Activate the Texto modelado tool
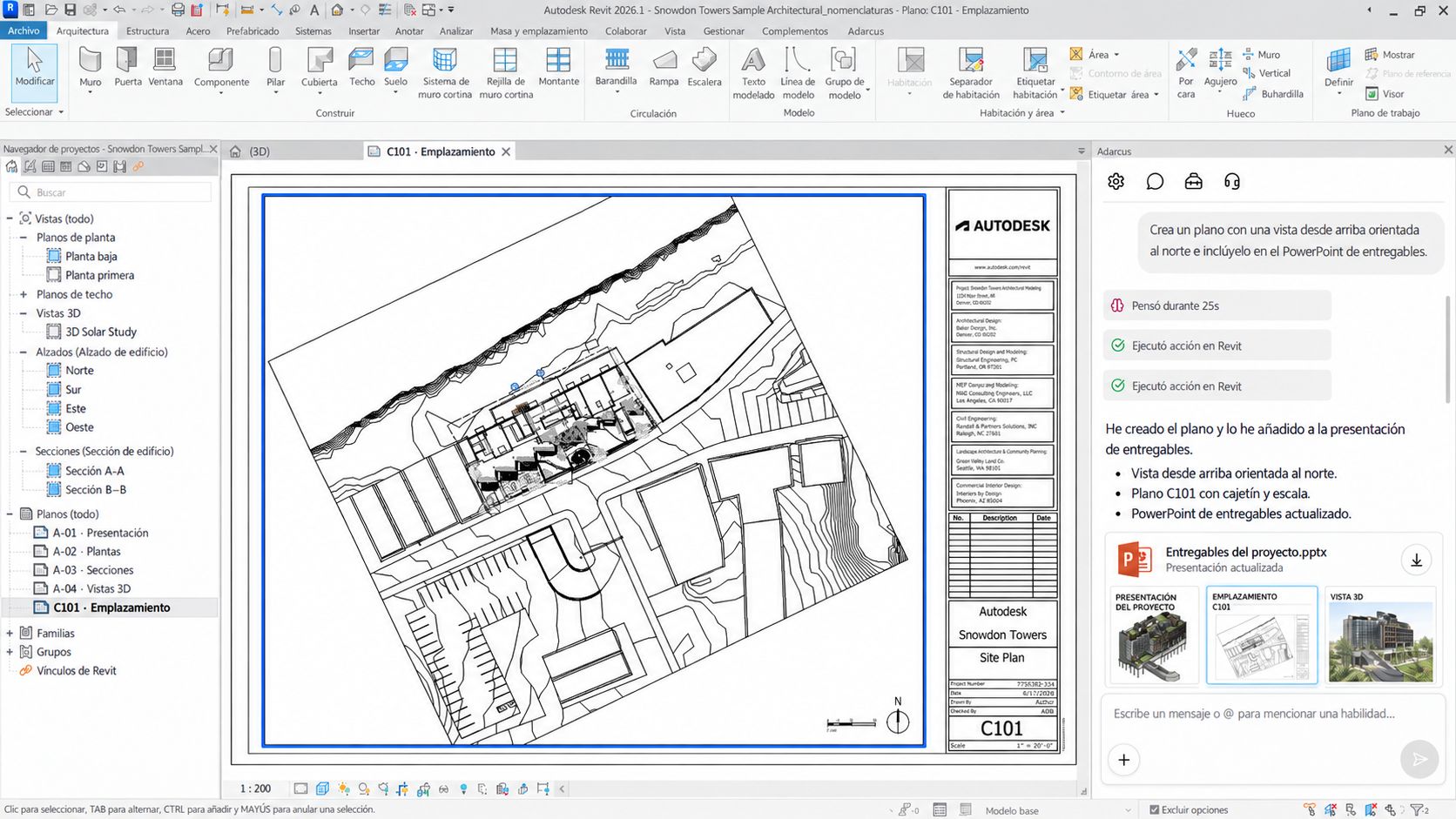1456x819 pixels. click(x=753, y=73)
